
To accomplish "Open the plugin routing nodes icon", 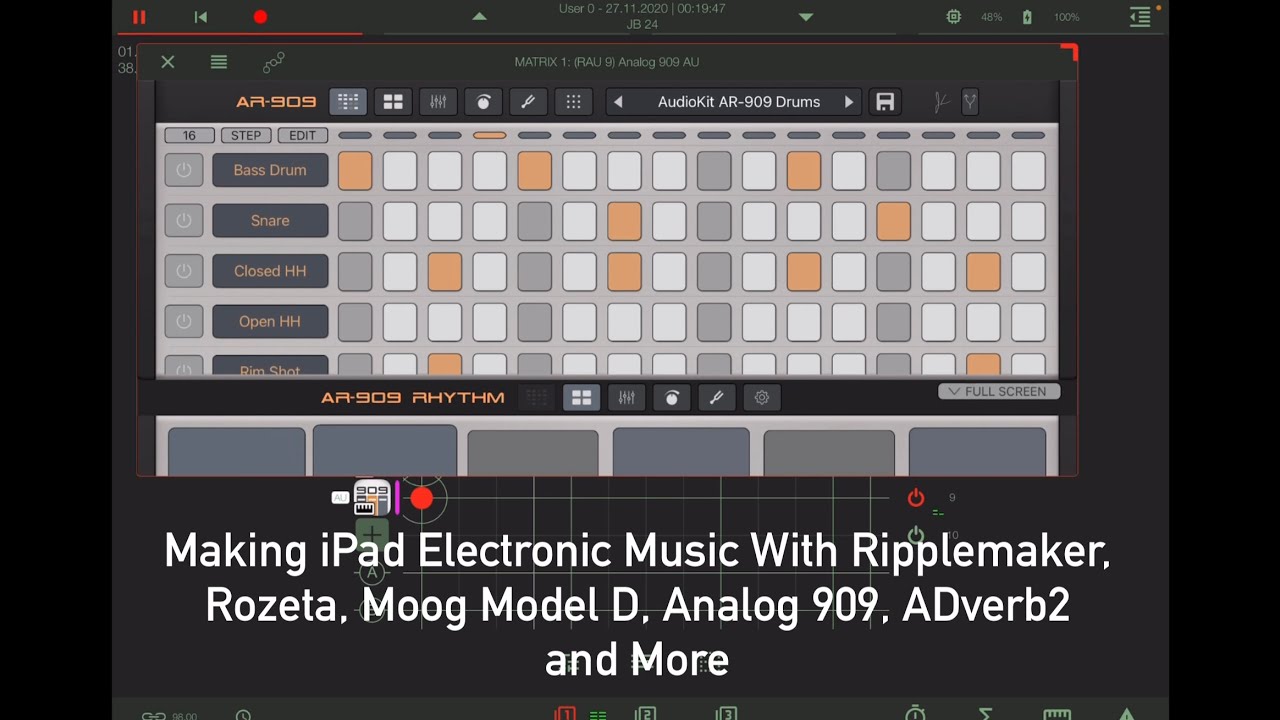I will (x=273, y=62).
